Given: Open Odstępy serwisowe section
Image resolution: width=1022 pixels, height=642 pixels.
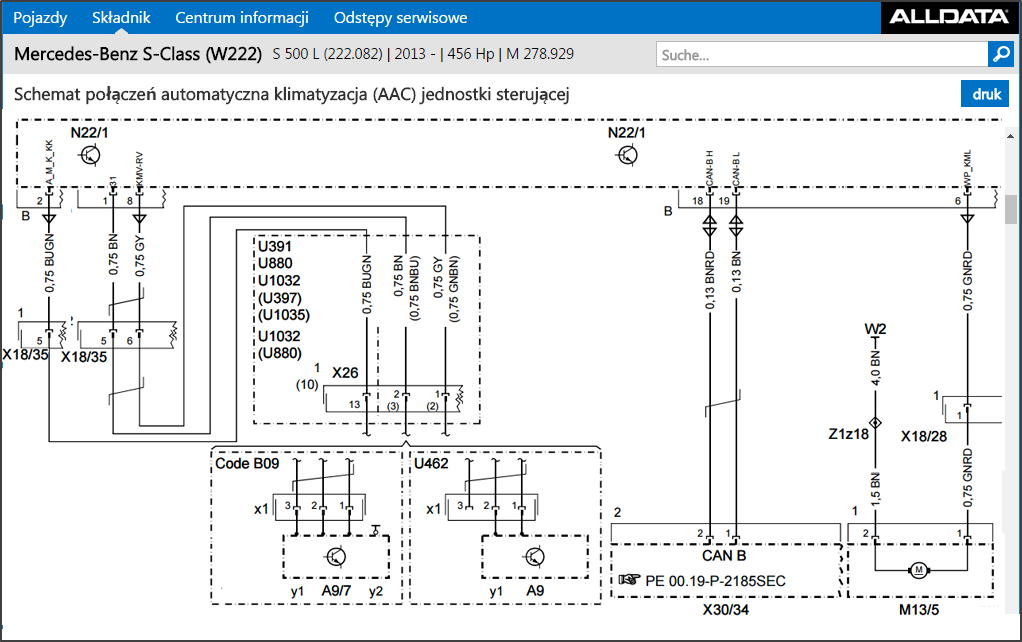Looking at the screenshot, I should [x=400, y=18].
